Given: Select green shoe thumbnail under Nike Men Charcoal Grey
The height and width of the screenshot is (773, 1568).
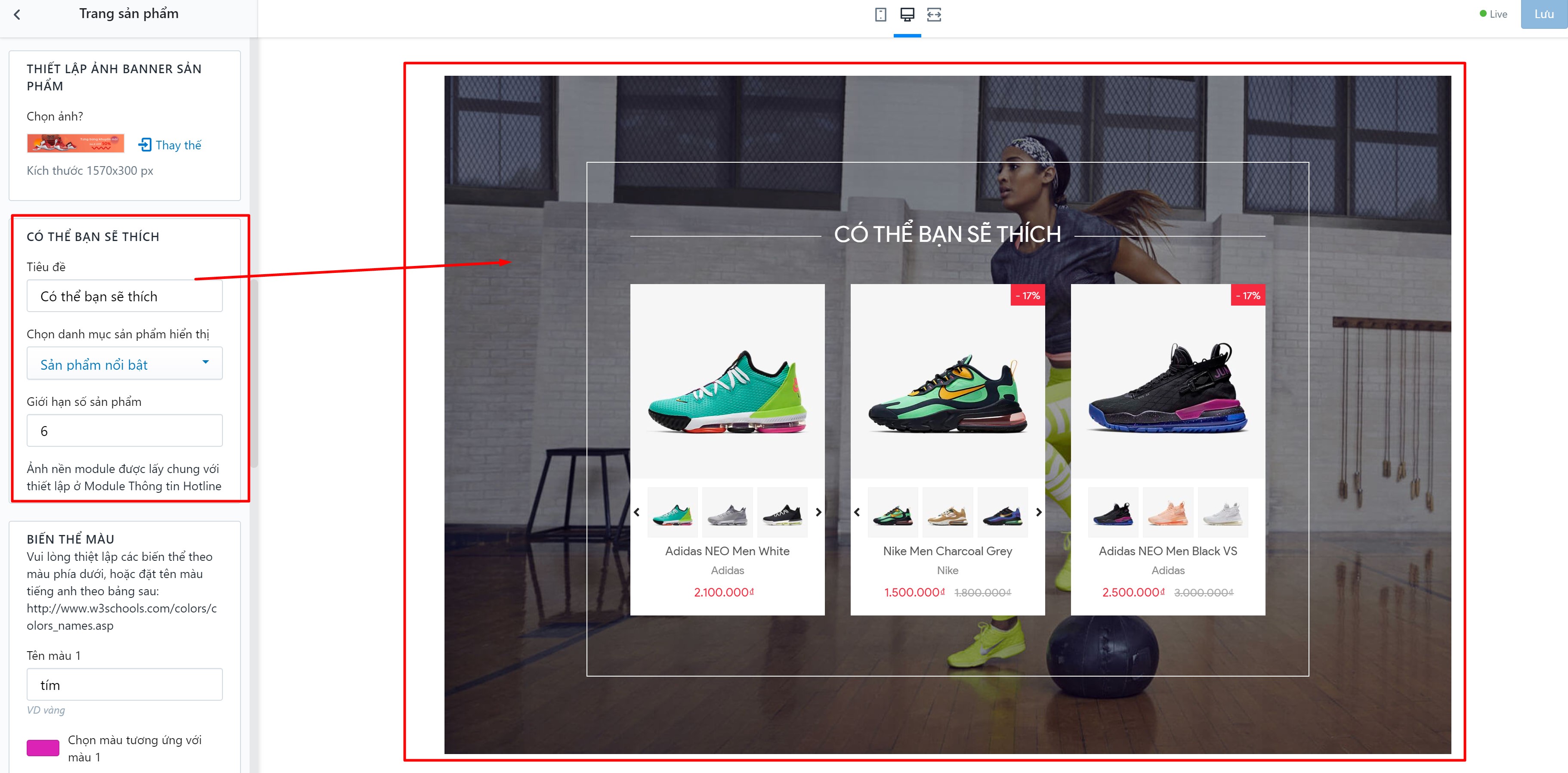Looking at the screenshot, I should coord(893,513).
